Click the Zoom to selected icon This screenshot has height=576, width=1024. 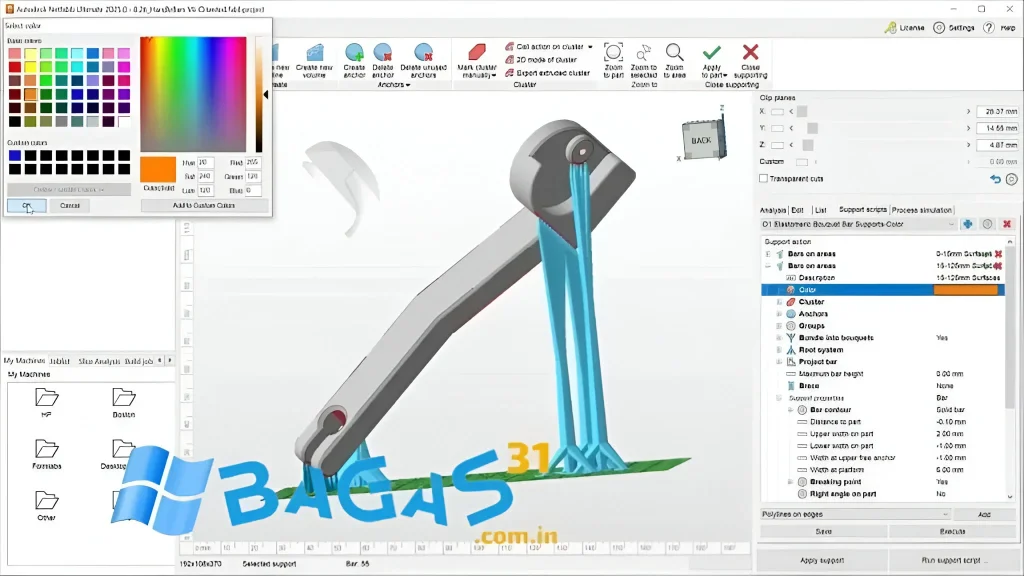click(644, 52)
